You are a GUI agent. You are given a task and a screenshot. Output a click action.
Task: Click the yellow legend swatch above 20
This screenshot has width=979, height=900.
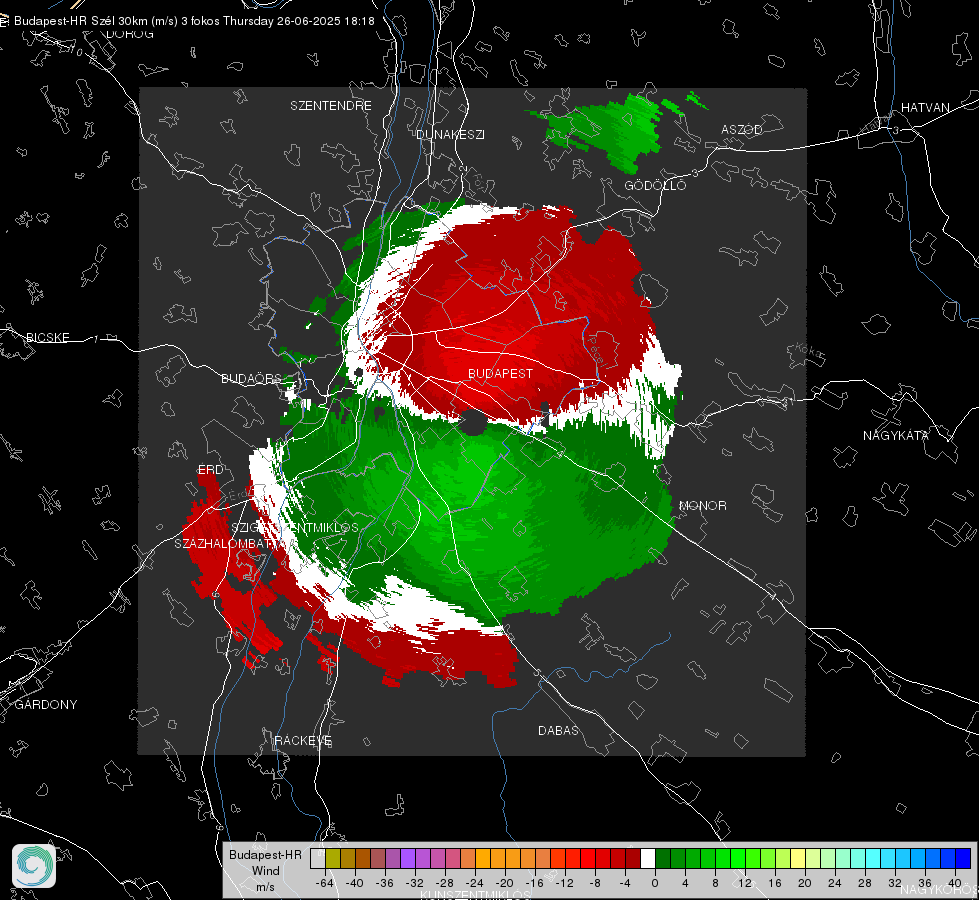pos(798,858)
